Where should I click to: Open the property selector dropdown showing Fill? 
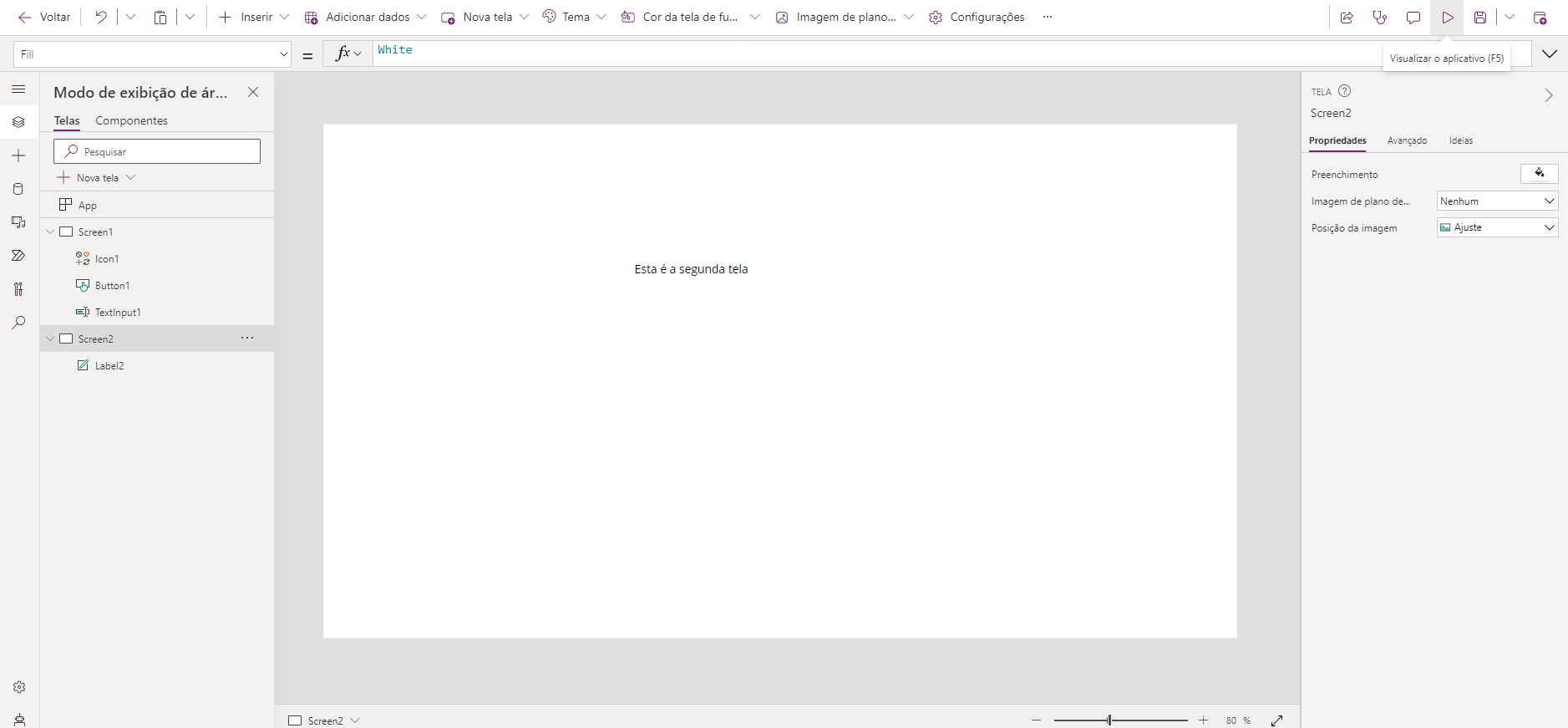(152, 54)
